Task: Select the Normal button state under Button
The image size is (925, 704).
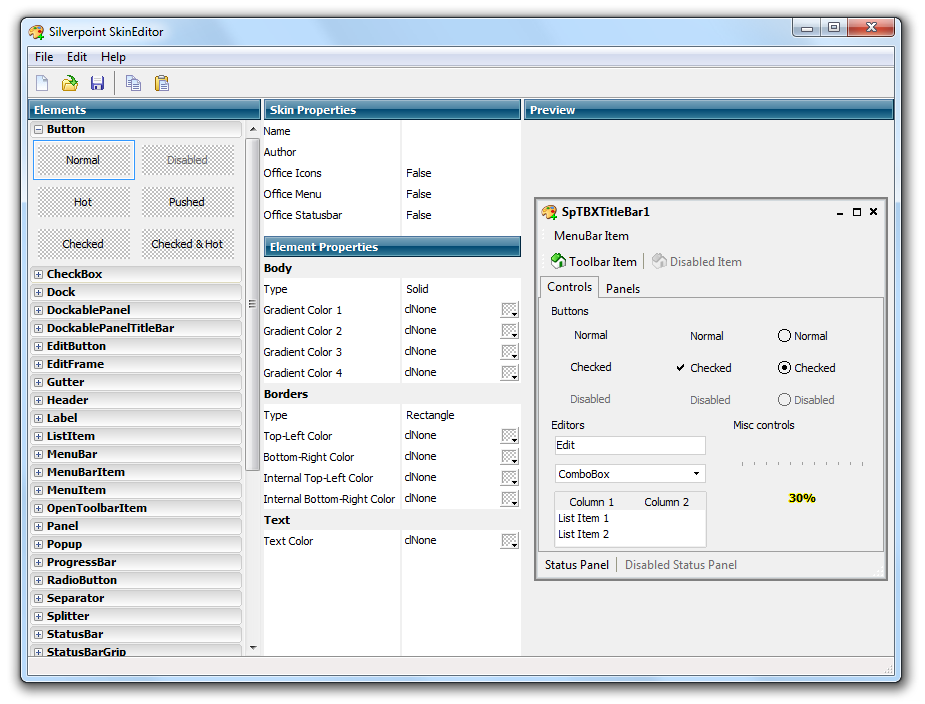Action: tap(84, 160)
